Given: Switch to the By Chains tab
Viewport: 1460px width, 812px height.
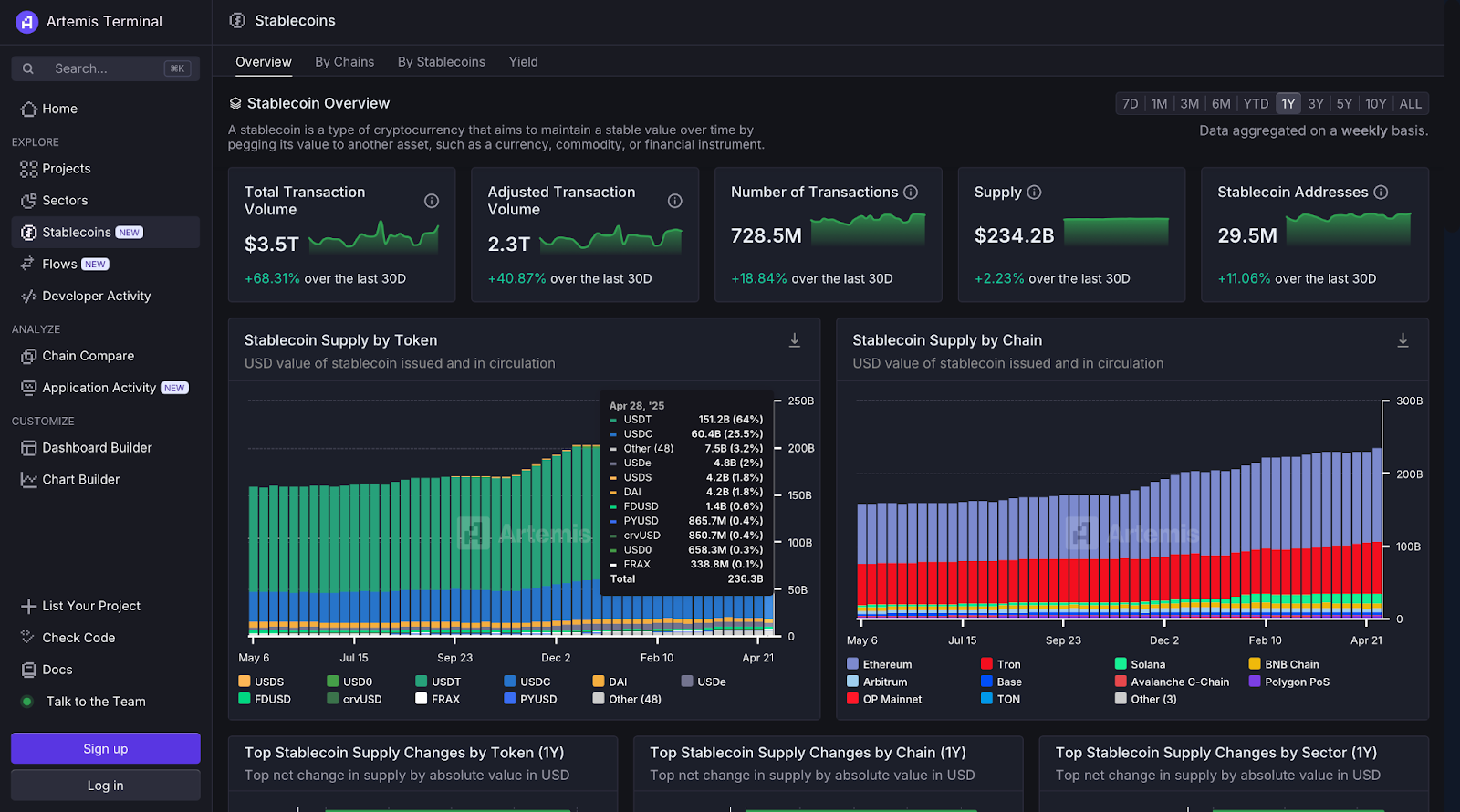Looking at the screenshot, I should (345, 62).
